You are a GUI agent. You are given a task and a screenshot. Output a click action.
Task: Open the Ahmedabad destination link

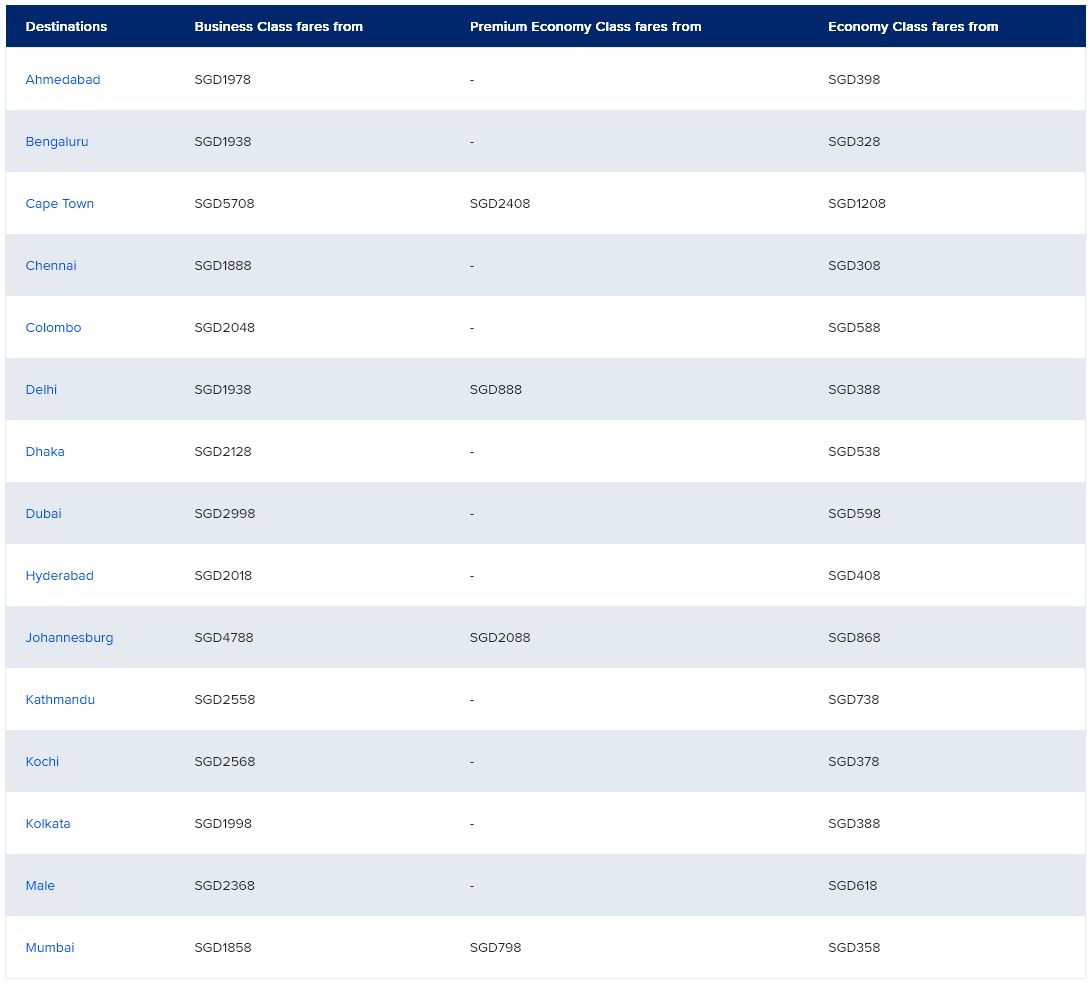click(63, 80)
